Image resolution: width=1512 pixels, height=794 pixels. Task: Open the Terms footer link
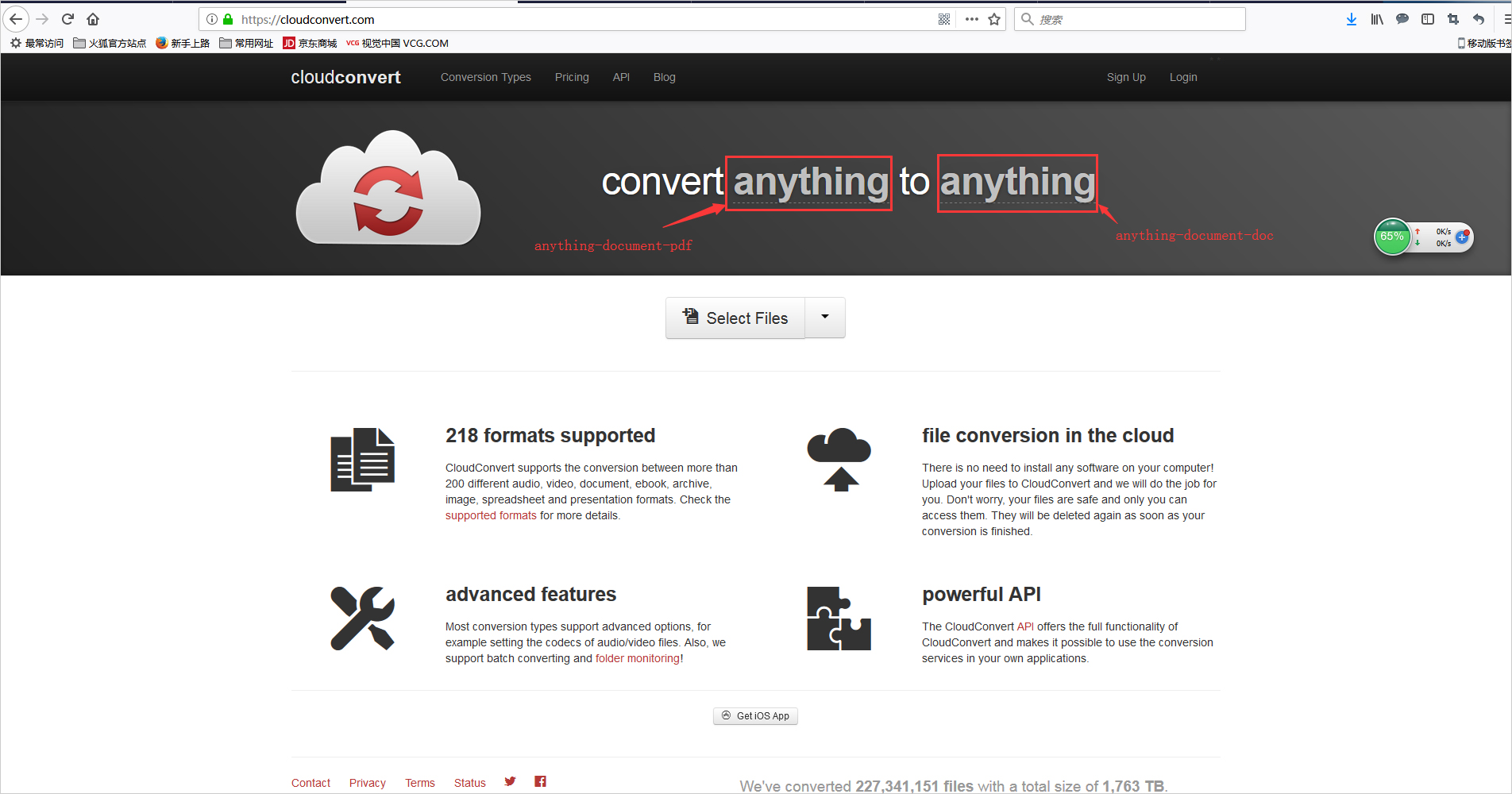click(x=420, y=783)
